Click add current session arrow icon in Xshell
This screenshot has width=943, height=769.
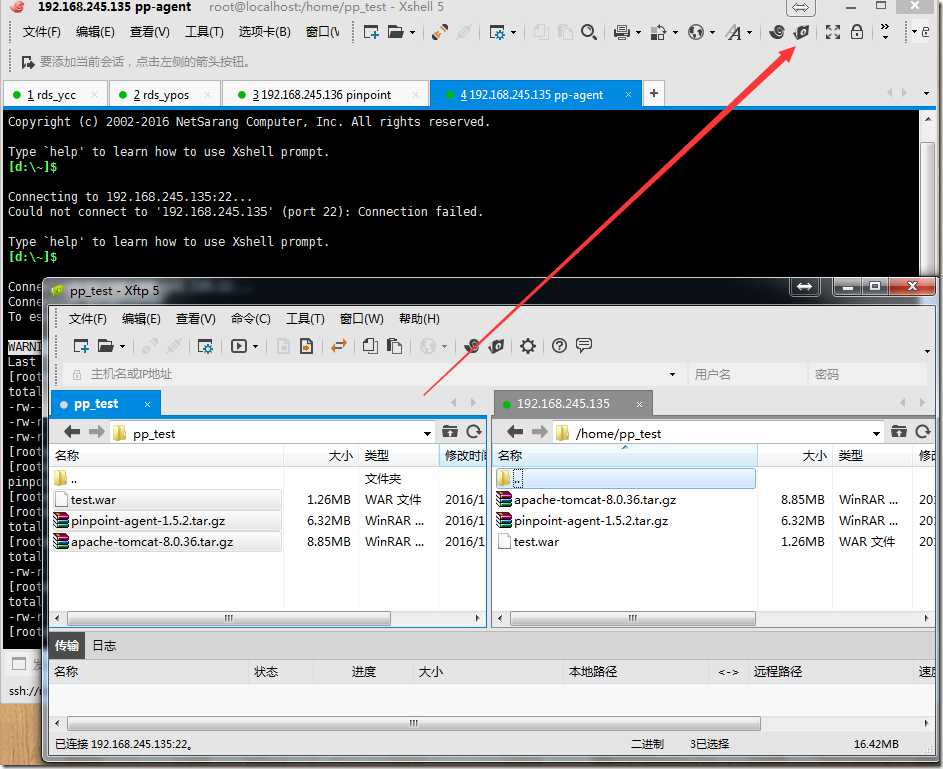coord(28,62)
